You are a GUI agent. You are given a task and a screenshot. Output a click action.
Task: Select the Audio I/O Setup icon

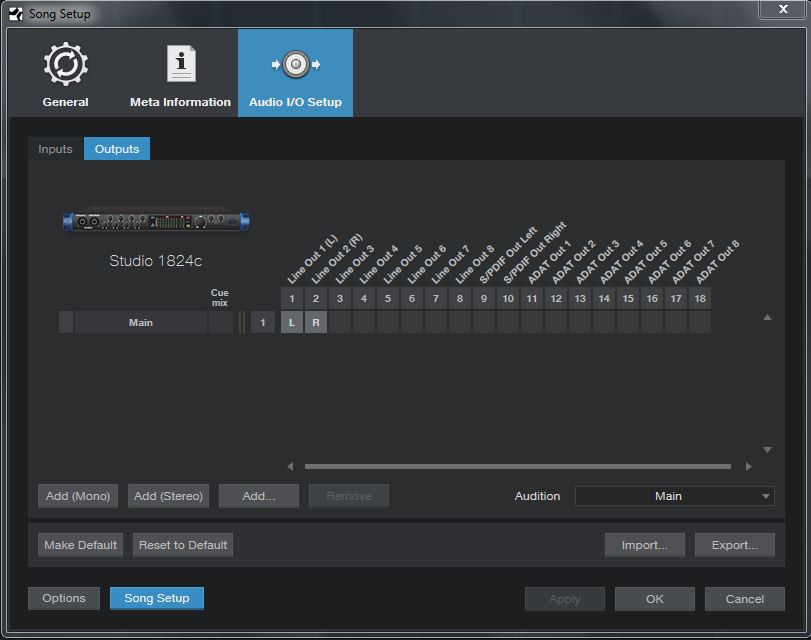coord(295,65)
